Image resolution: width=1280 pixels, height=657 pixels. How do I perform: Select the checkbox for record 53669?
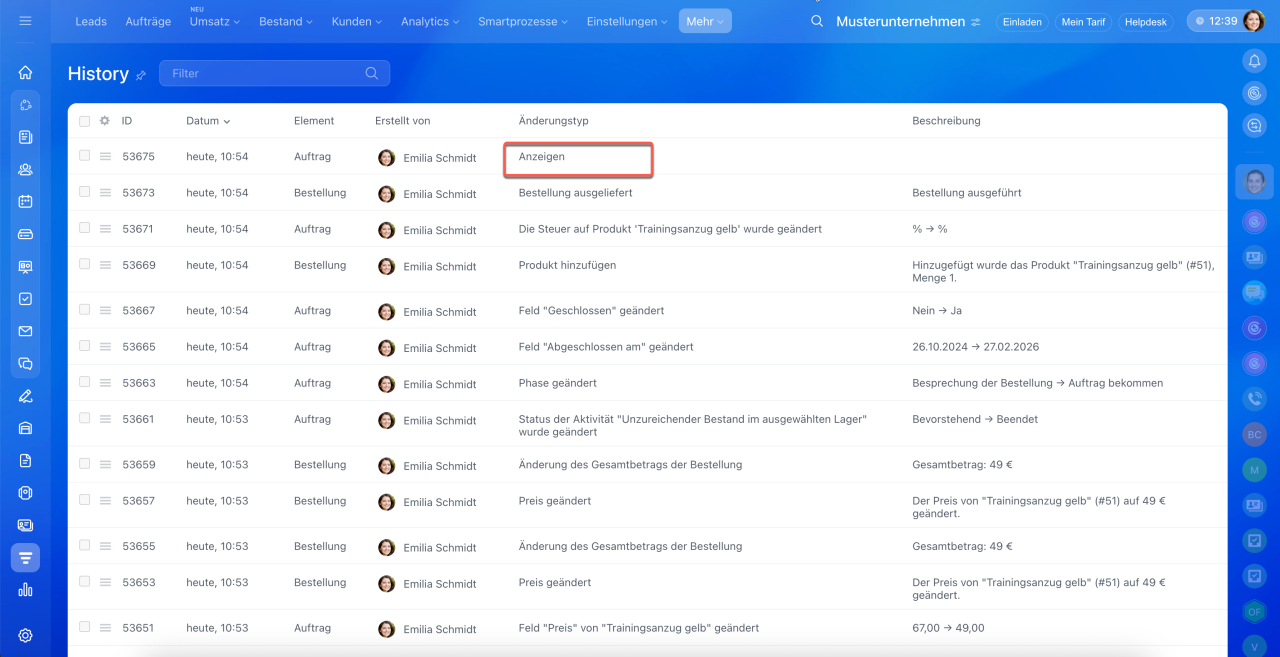(x=85, y=265)
